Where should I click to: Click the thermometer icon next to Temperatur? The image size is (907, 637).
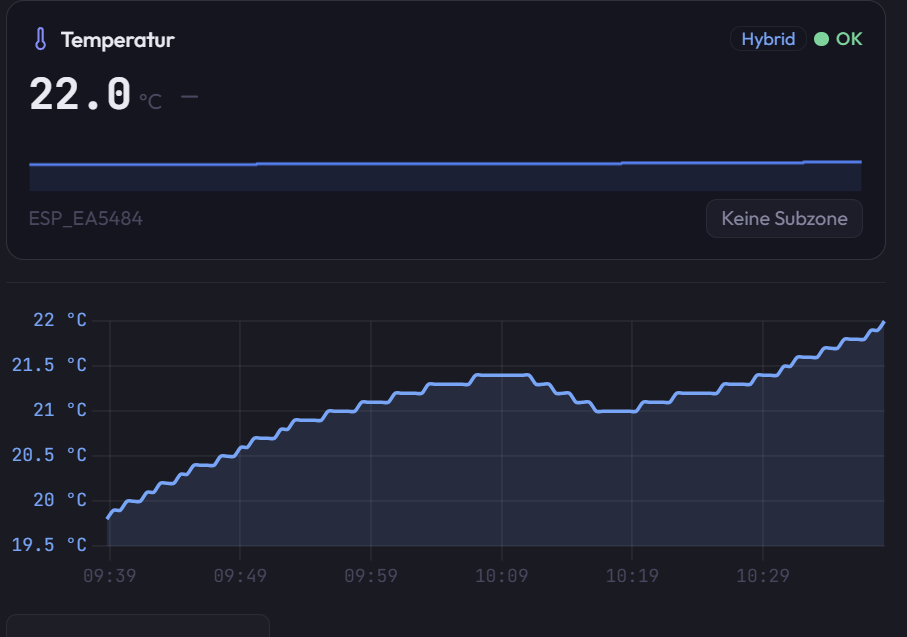[38, 39]
